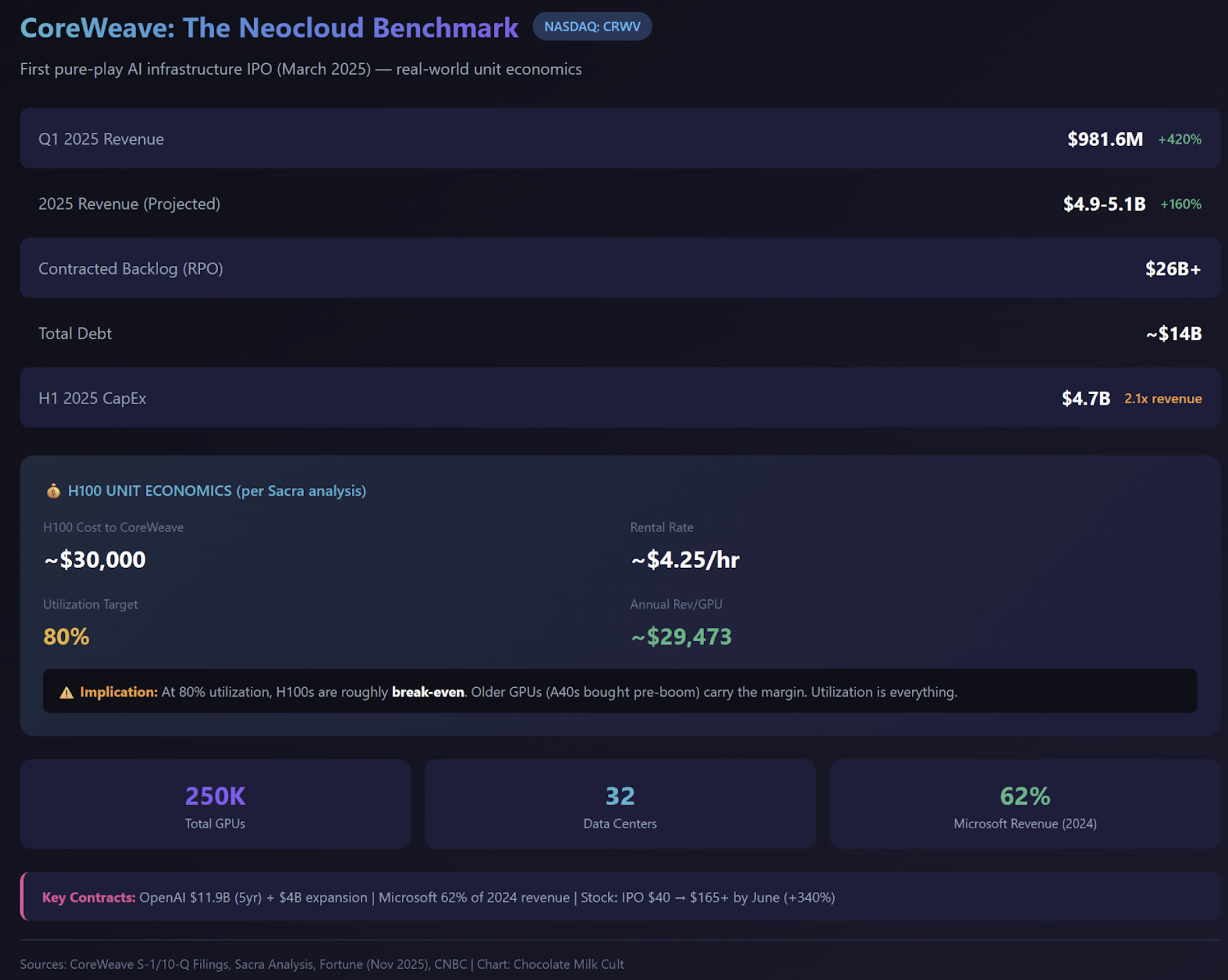The width and height of the screenshot is (1228, 980).
Task: Click the ~$4.25/hr rental value
Action: tap(685, 559)
